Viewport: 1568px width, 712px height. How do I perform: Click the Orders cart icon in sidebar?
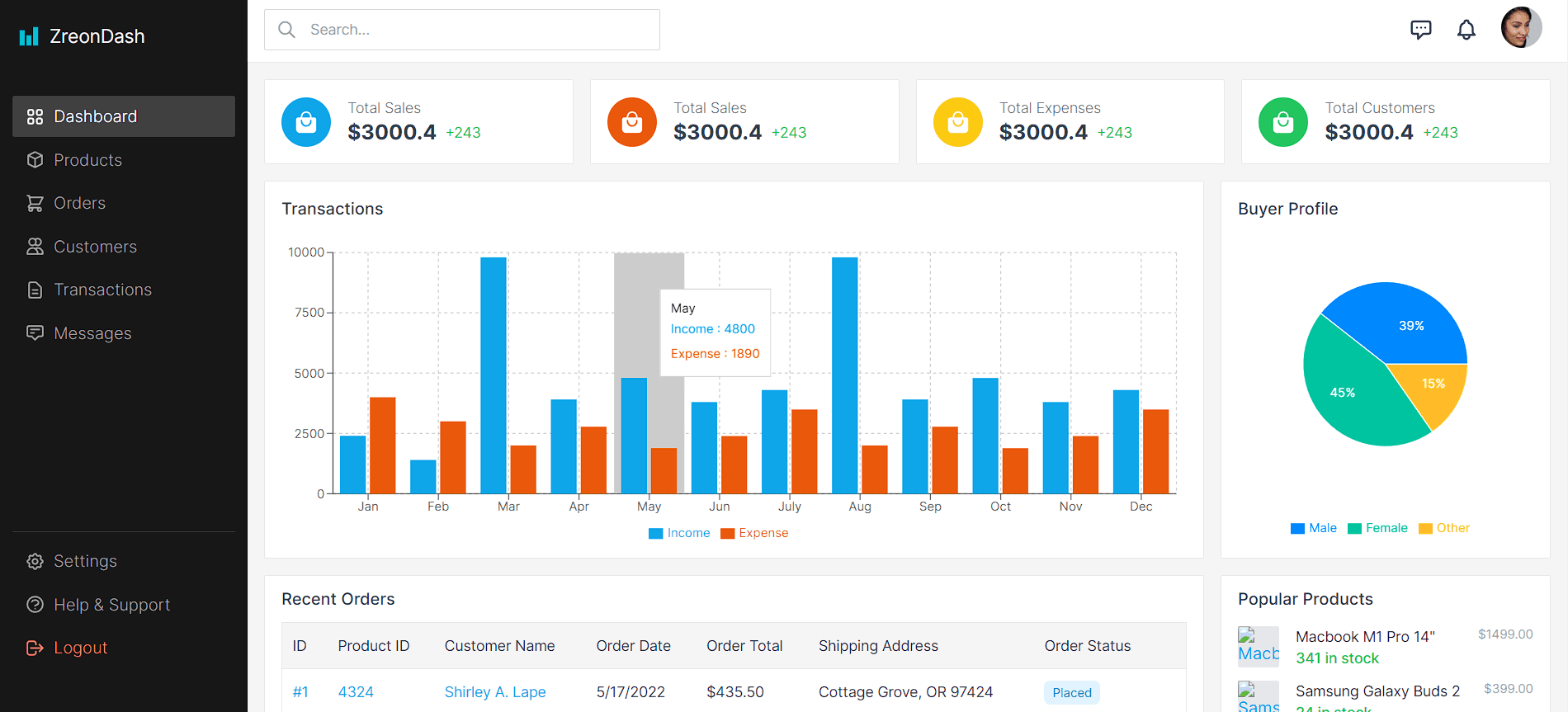pyautogui.click(x=35, y=203)
